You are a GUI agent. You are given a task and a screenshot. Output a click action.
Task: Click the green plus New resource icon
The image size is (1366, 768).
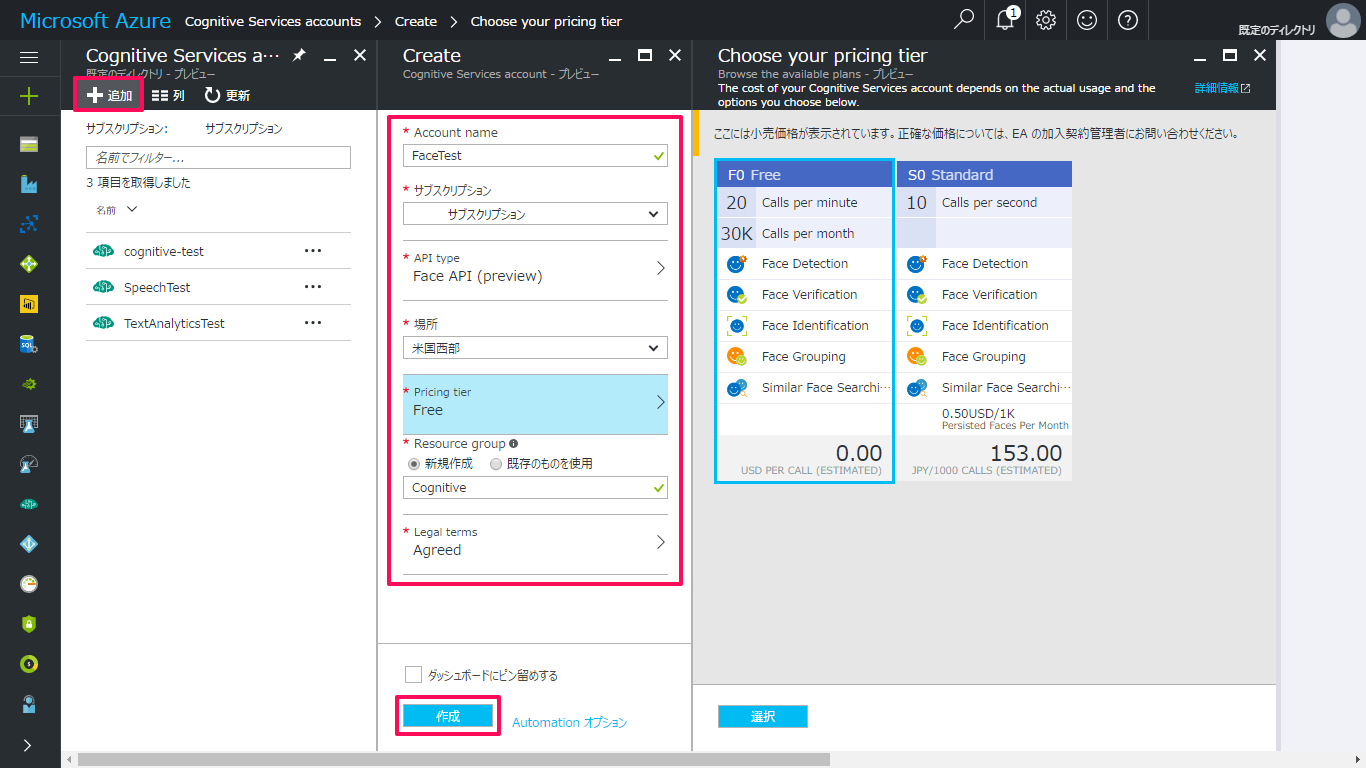(x=29, y=96)
